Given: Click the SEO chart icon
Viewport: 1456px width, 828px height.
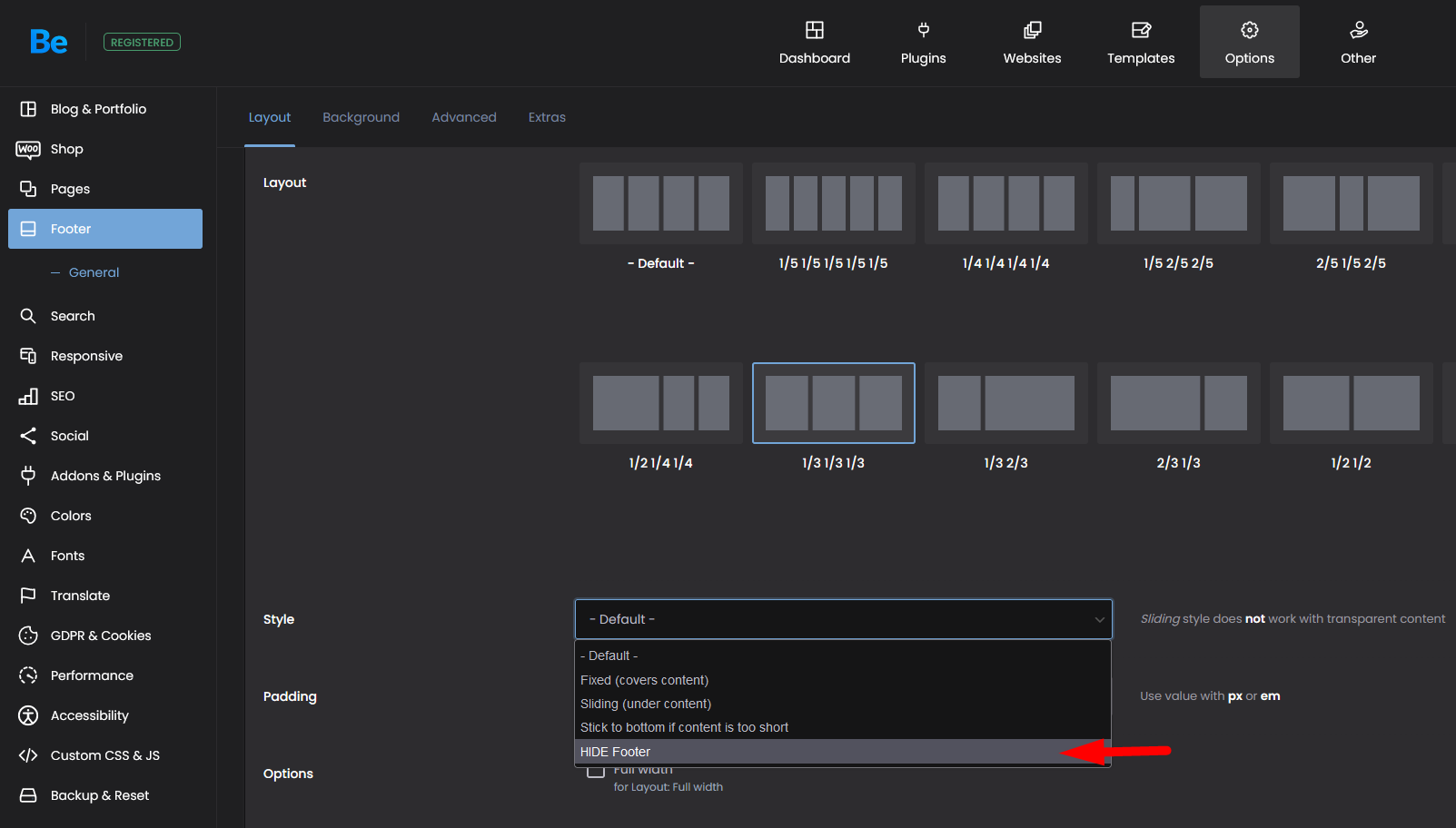Looking at the screenshot, I should coord(28,396).
